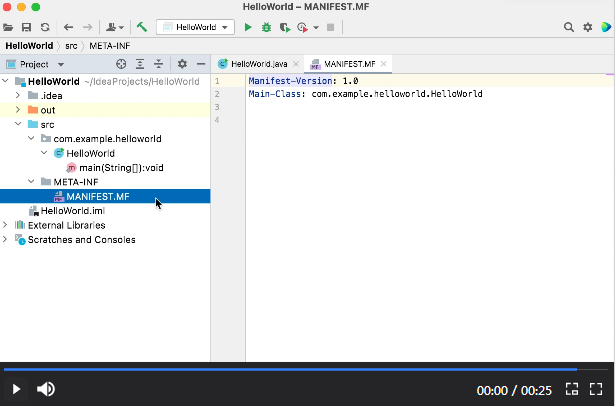This screenshot has height=406, width=615.
Task: Click META-INF in the breadcrumb bar
Action: [110, 46]
